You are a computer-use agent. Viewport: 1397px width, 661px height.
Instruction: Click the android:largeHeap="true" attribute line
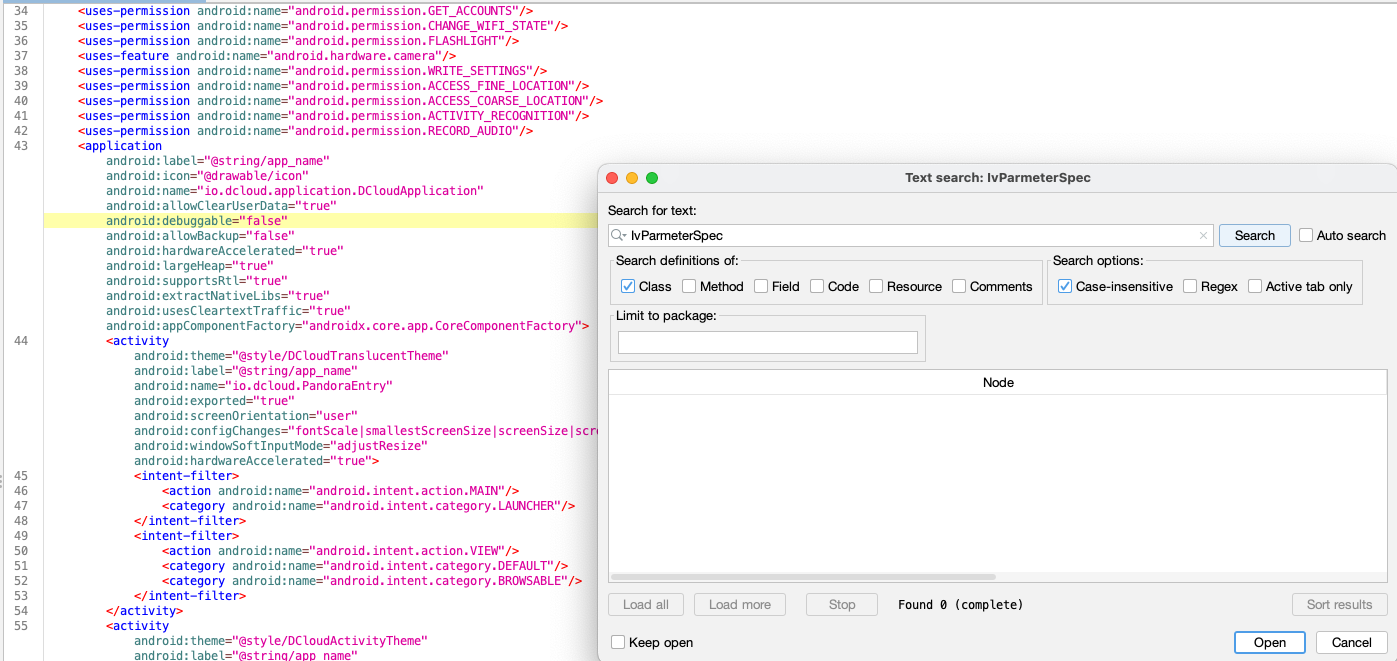tap(189, 266)
